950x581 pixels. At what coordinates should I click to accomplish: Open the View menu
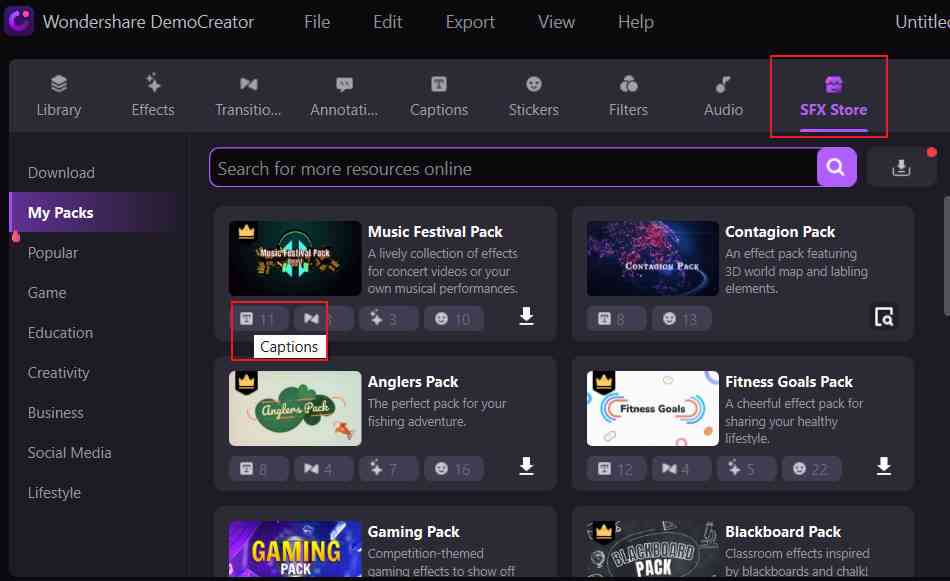pos(556,22)
